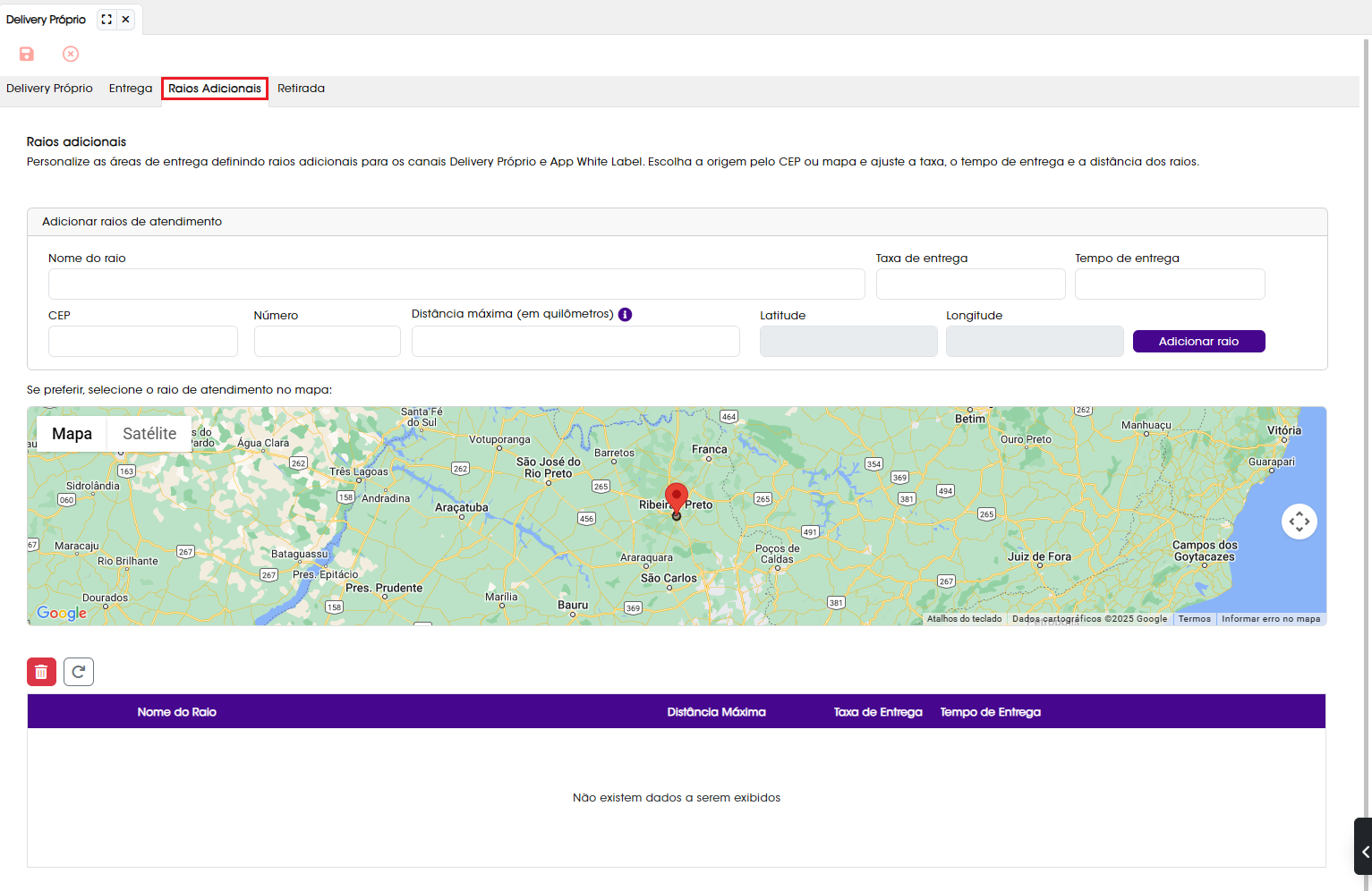The width and height of the screenshot is (1372, 891).
Task: Expand Delivery Próprio tab to fullscreen
Action: coord(107,19)
